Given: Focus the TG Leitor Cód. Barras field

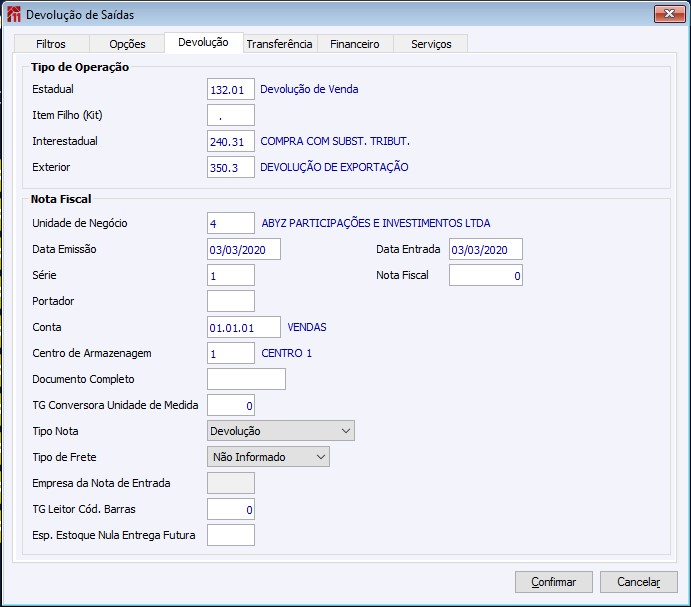Looking at the screenshot, I should [x=231, y=510].
